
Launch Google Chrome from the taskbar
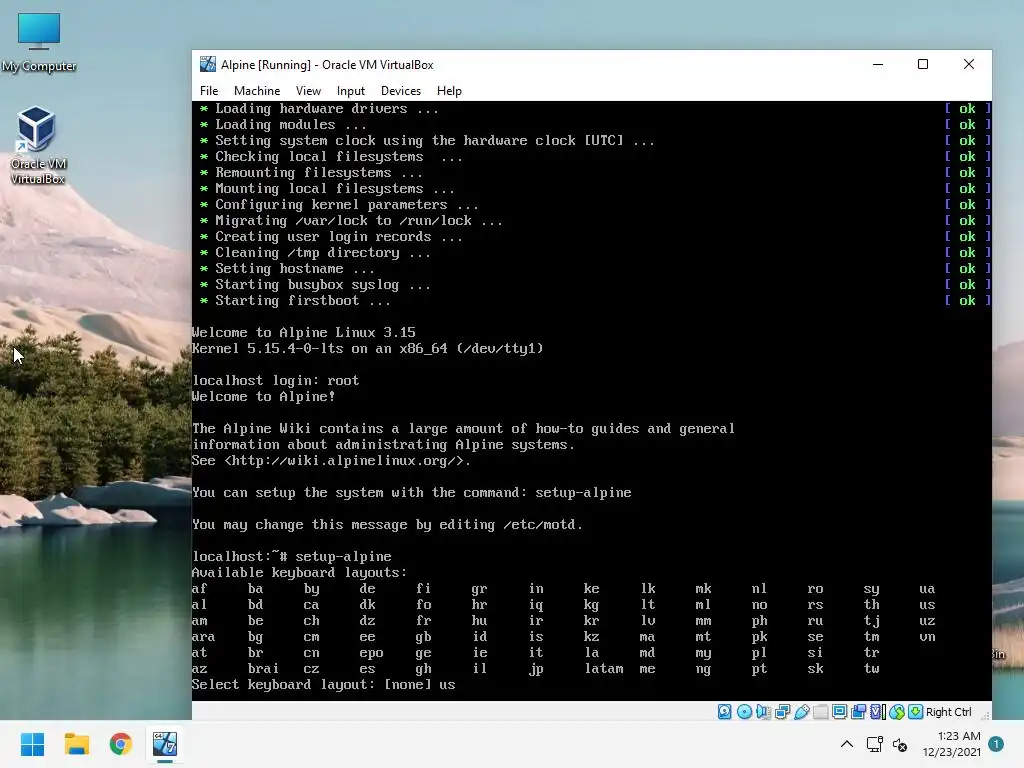pos(121,744)
